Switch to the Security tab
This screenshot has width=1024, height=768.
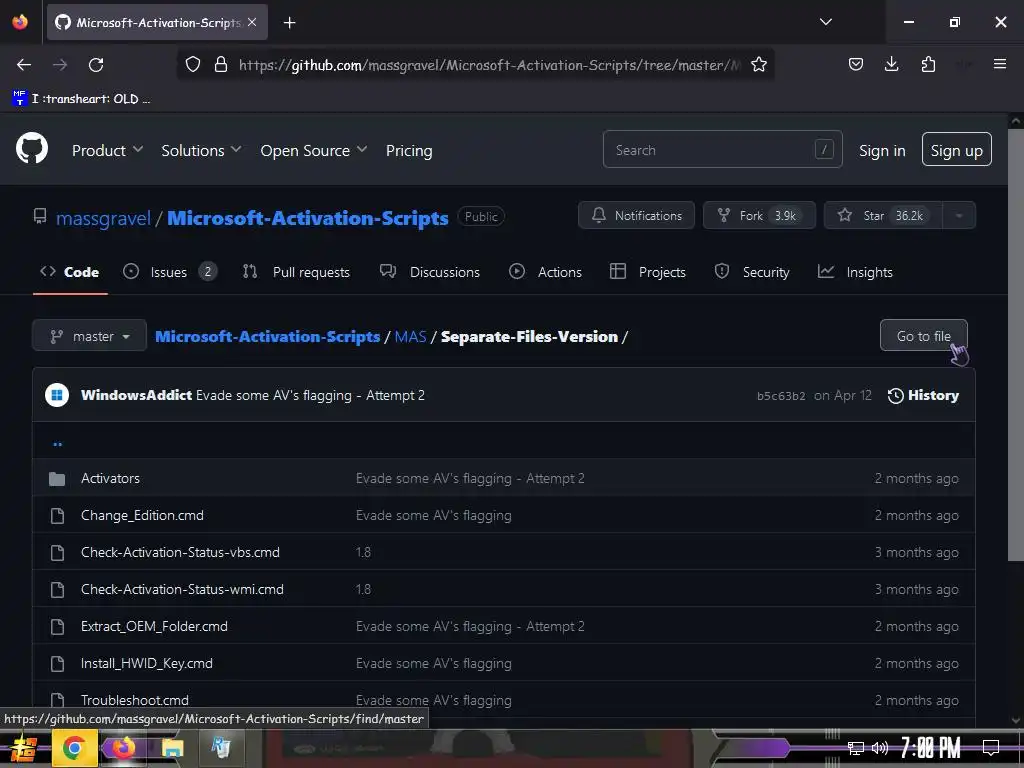tap(752, 272)
